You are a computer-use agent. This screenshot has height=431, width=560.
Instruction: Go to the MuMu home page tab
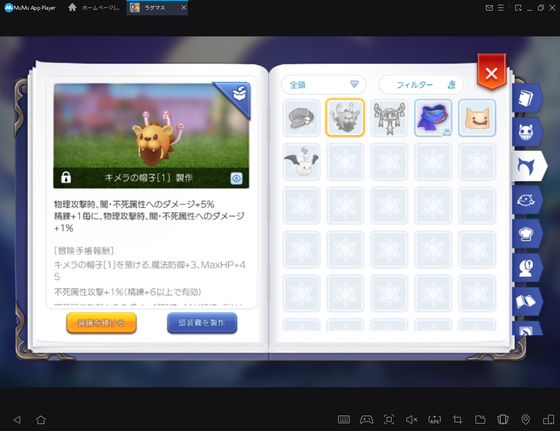pos(94,8)
